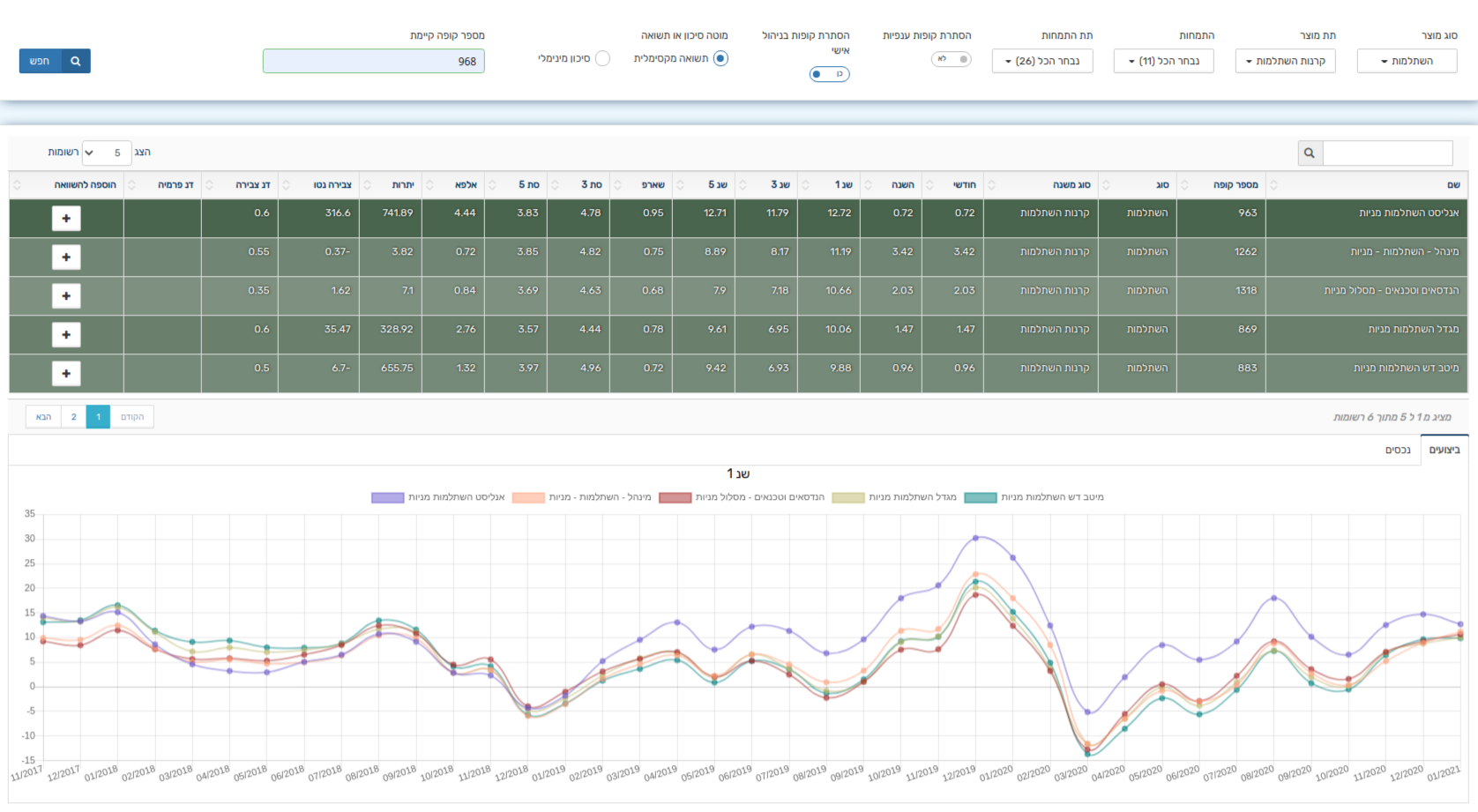
Task: Select the תשואה מקסימלית radio option
Action: 720,59
